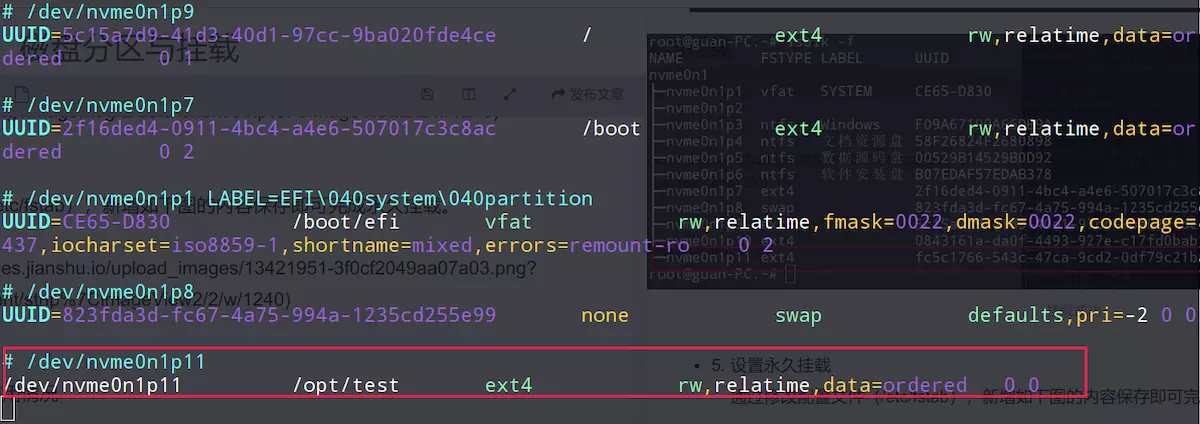Screen dimensions: 1200x424
Task: Click the '# /dev/nvme0n1p11' comment line
Action: [x=104, y=360]
